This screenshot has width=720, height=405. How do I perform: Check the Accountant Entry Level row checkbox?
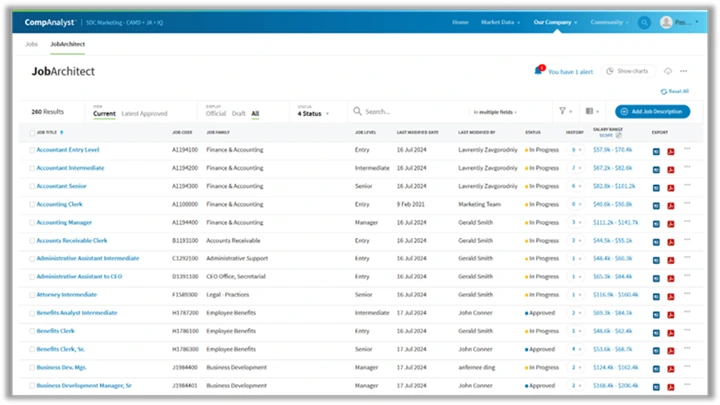(32, 150)
